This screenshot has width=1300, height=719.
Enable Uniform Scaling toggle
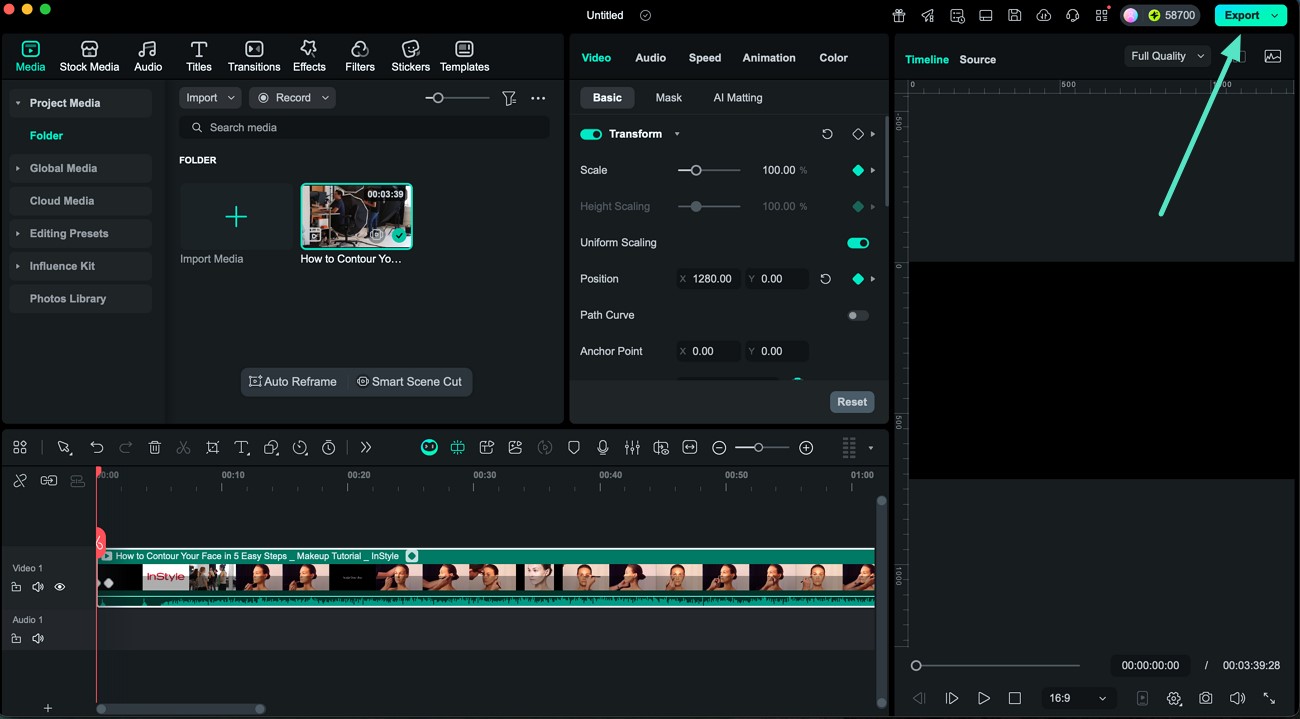tap(857, 242)
